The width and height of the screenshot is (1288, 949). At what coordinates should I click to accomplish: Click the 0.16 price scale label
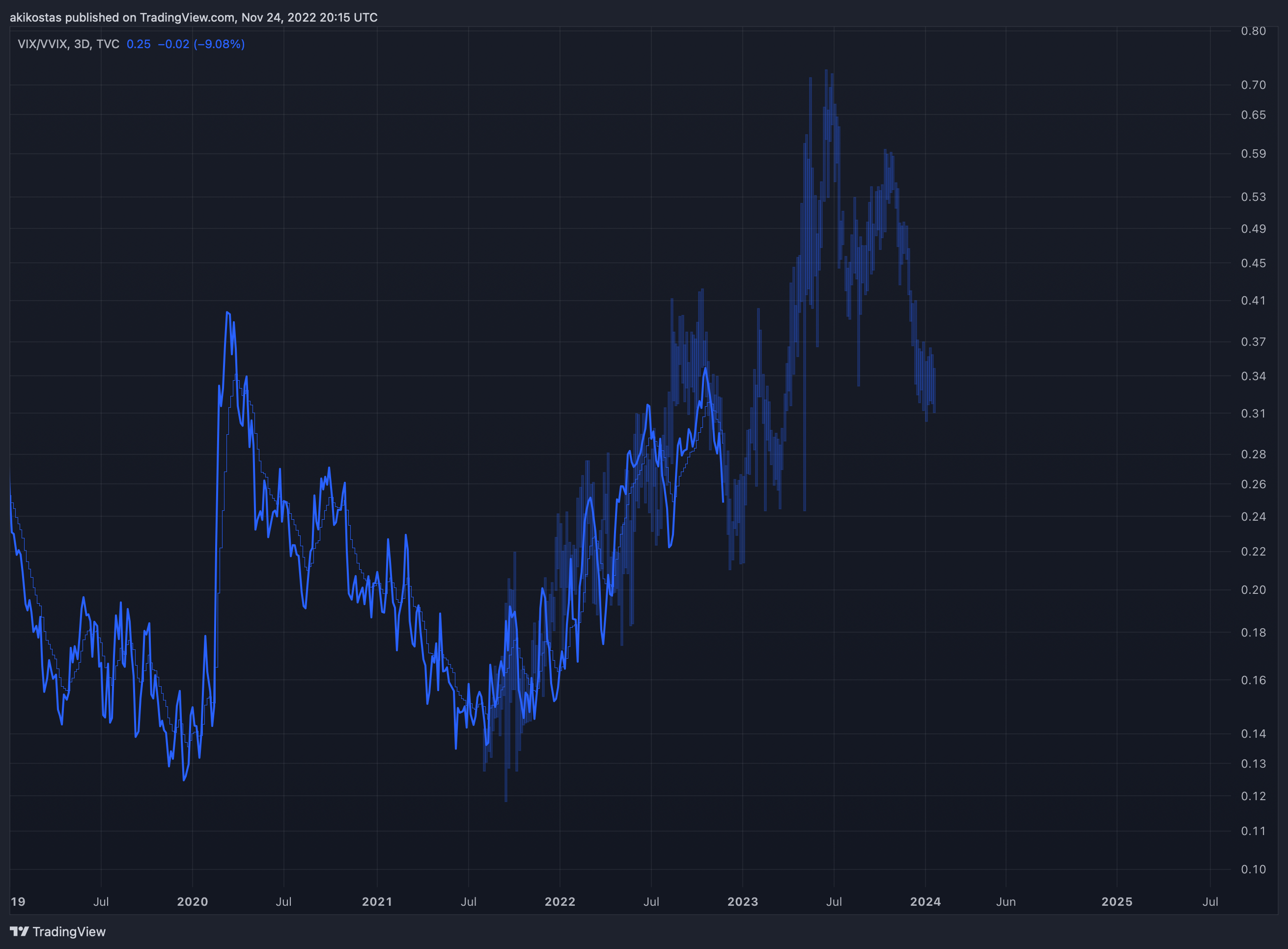point(1254,680)
